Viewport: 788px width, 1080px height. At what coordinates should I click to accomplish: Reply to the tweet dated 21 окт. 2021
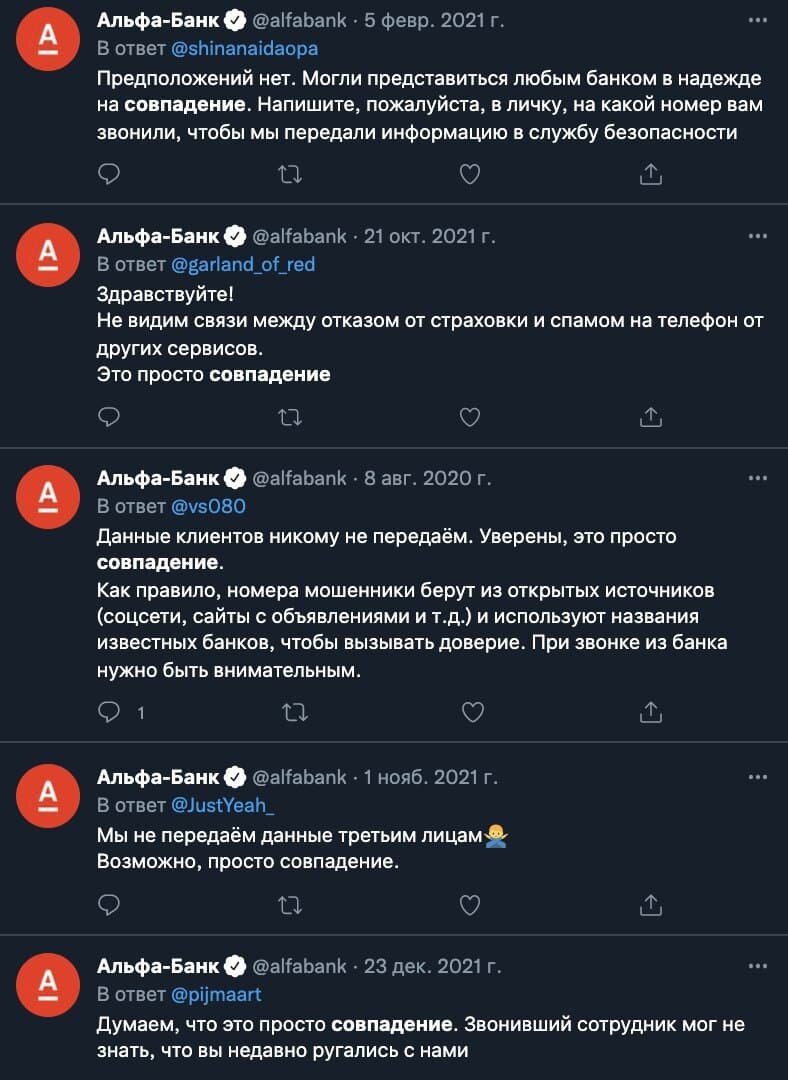coord(108,414)
